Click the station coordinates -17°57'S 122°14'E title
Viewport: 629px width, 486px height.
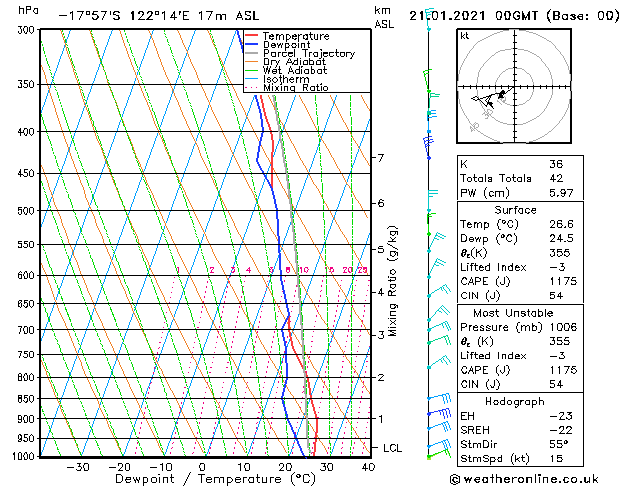[x=158, y=16]
